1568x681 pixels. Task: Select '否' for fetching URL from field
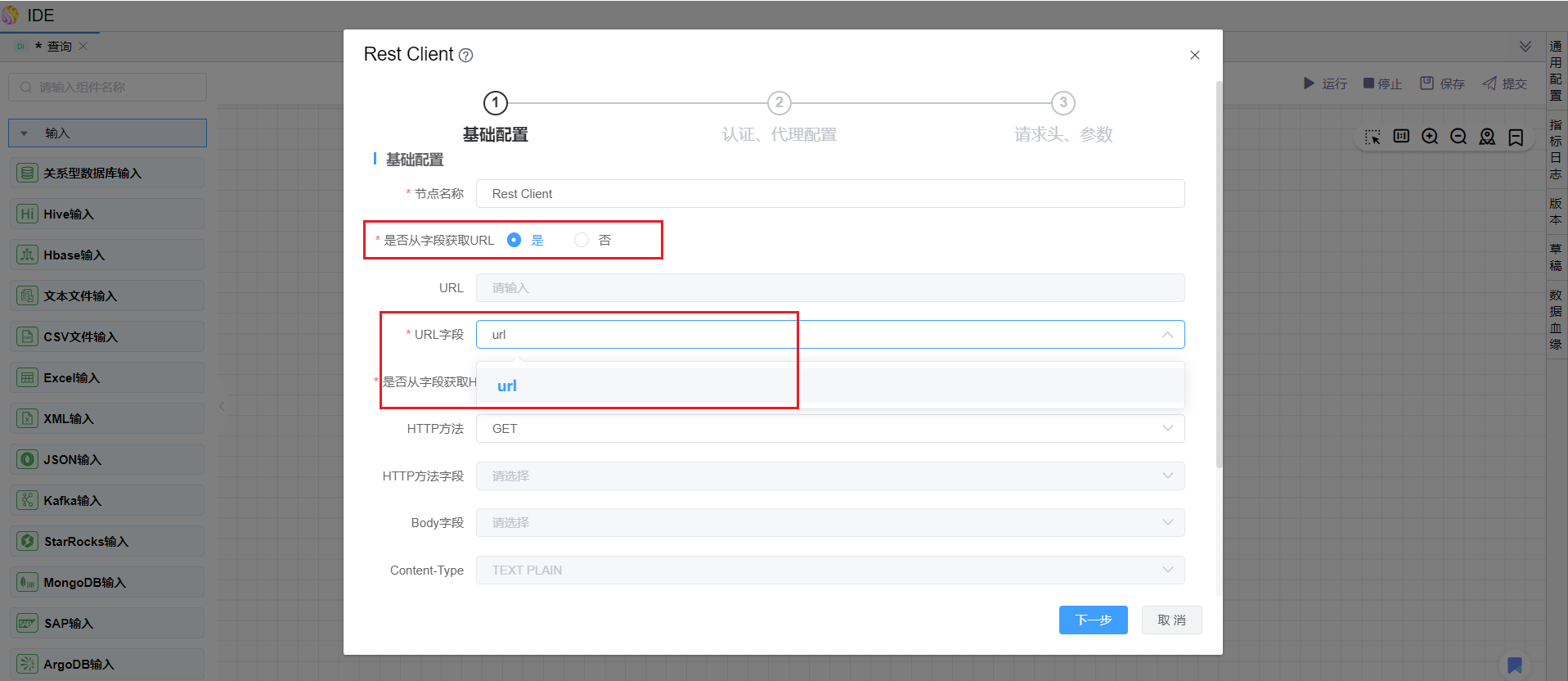click(582, 240)
